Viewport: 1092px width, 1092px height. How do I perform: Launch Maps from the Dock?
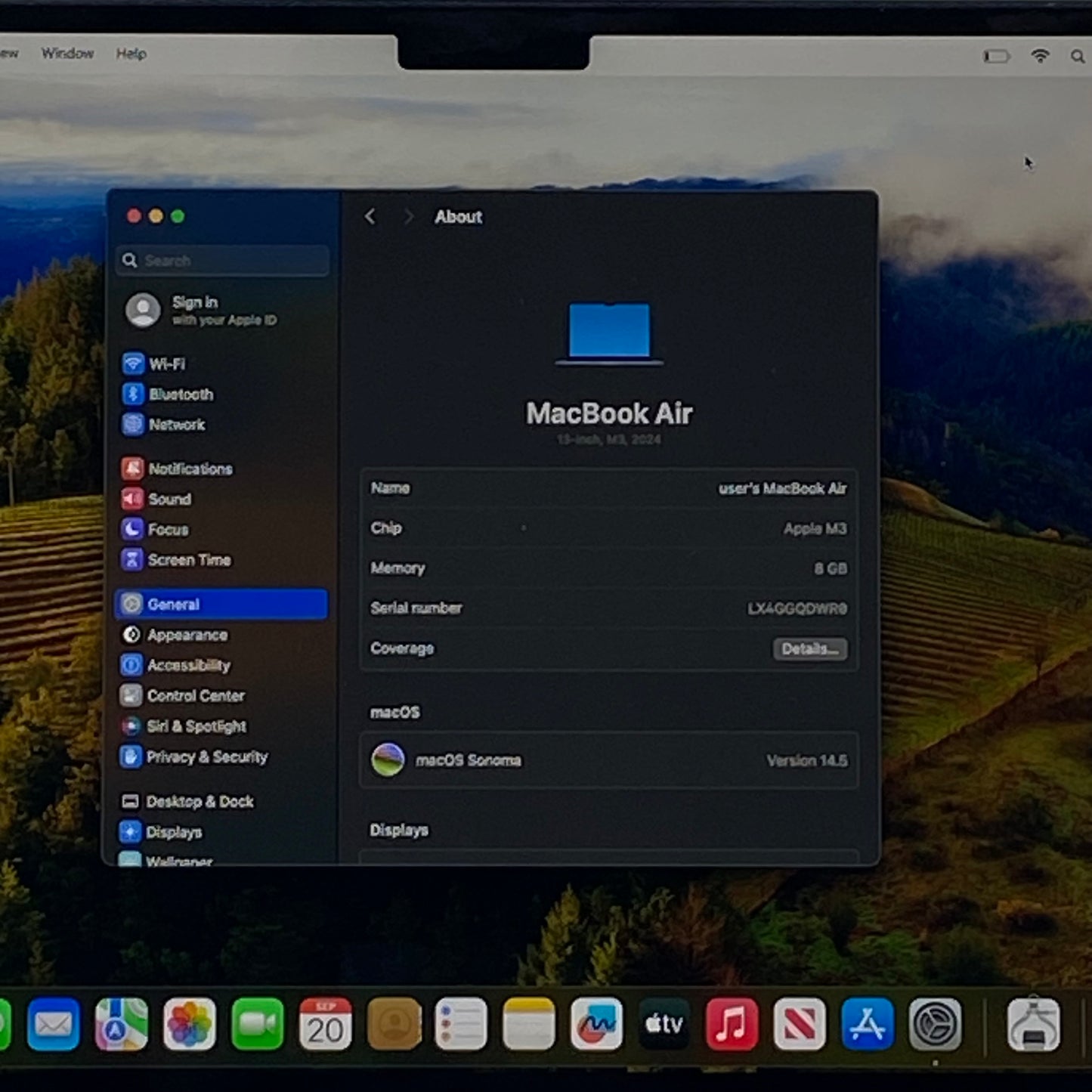click(x=122, y=1024)
